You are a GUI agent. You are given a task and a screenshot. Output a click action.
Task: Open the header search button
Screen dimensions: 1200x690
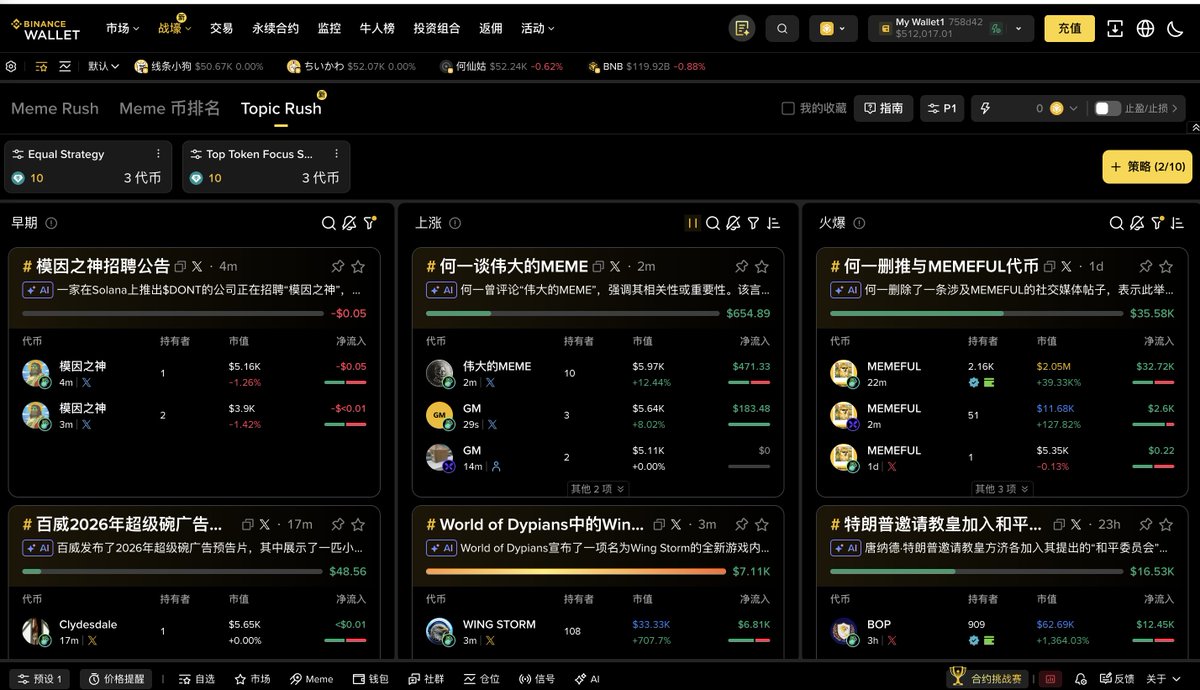click(x=783, y=29)
